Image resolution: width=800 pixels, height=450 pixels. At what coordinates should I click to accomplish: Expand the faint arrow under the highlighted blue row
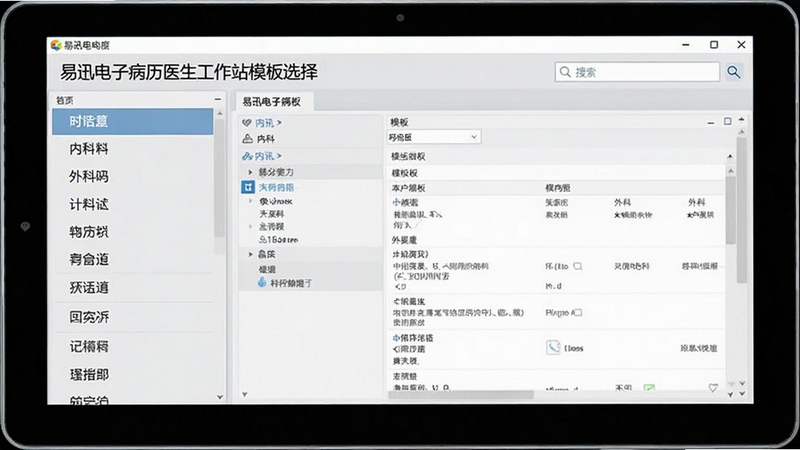tap(251, 202)
